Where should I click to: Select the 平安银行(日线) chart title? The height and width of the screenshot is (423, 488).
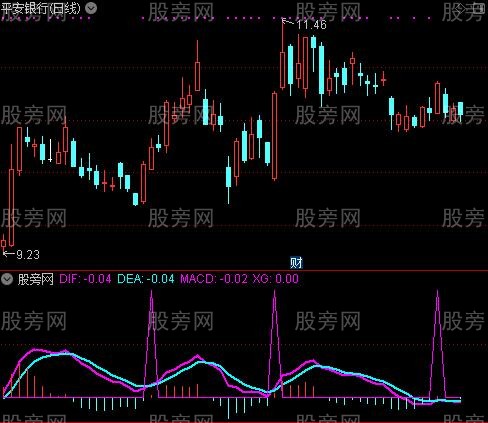pyautogui.click(x=41, y=8)
